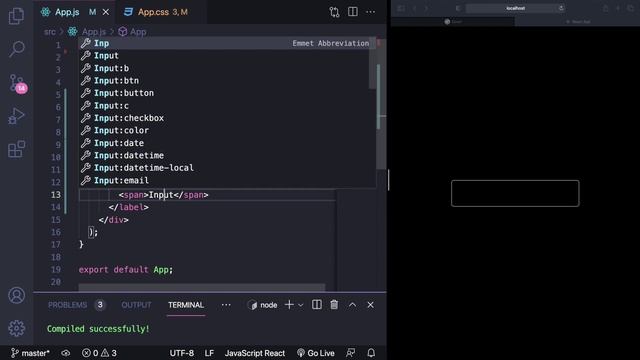
Task: Open Source Control view with 14 badge
Action: tap(18, 84)
